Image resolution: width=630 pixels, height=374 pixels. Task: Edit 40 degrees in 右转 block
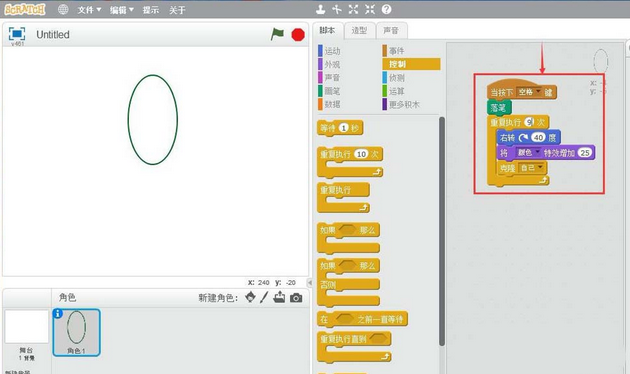point(538,138)
